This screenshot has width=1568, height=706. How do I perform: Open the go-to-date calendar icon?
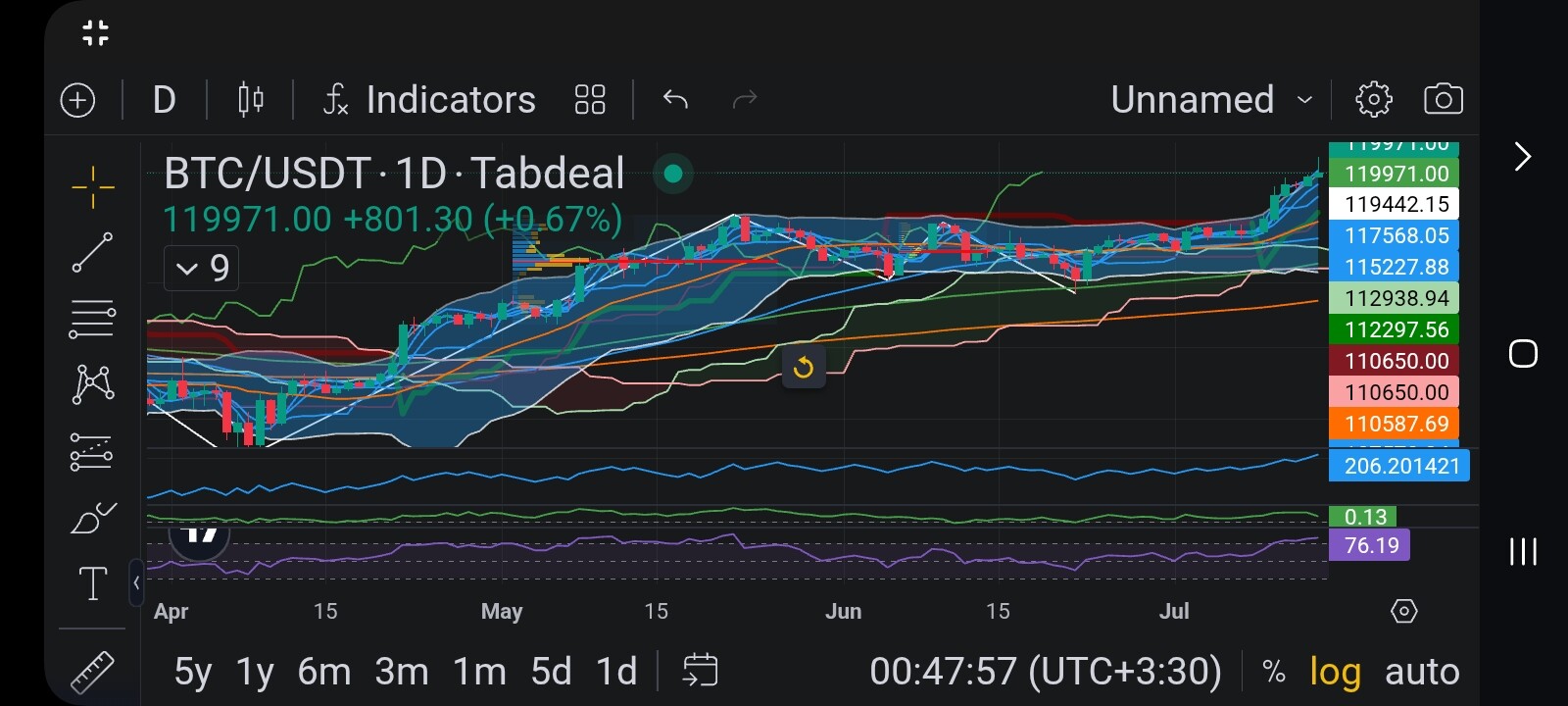(700, 672)
